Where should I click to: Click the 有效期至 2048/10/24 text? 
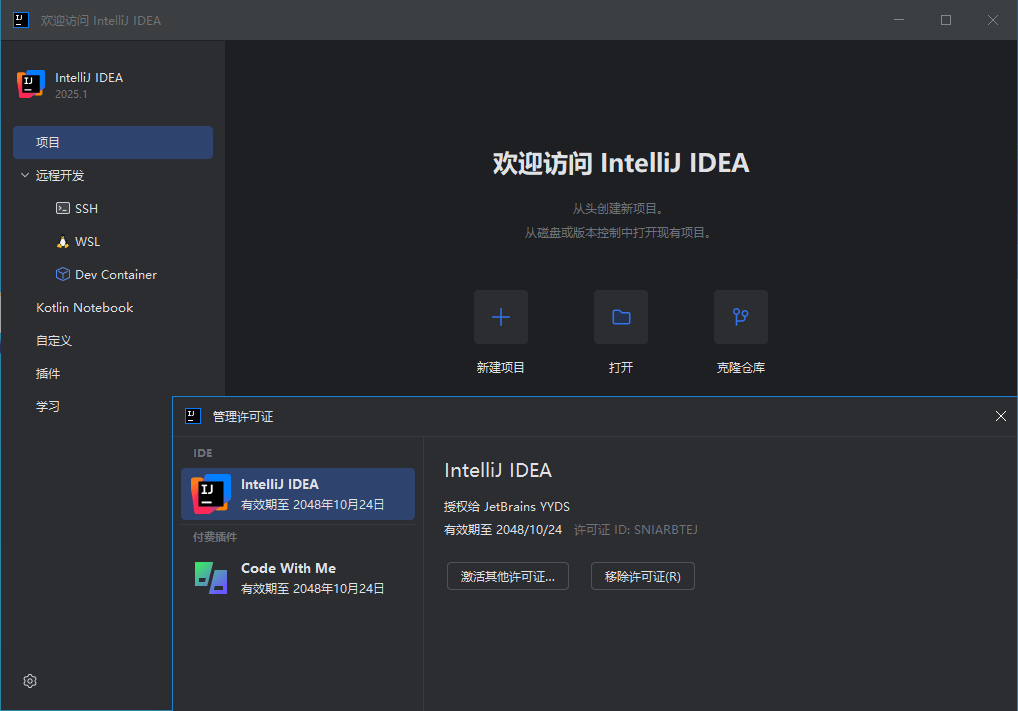[x=503, y=530]
